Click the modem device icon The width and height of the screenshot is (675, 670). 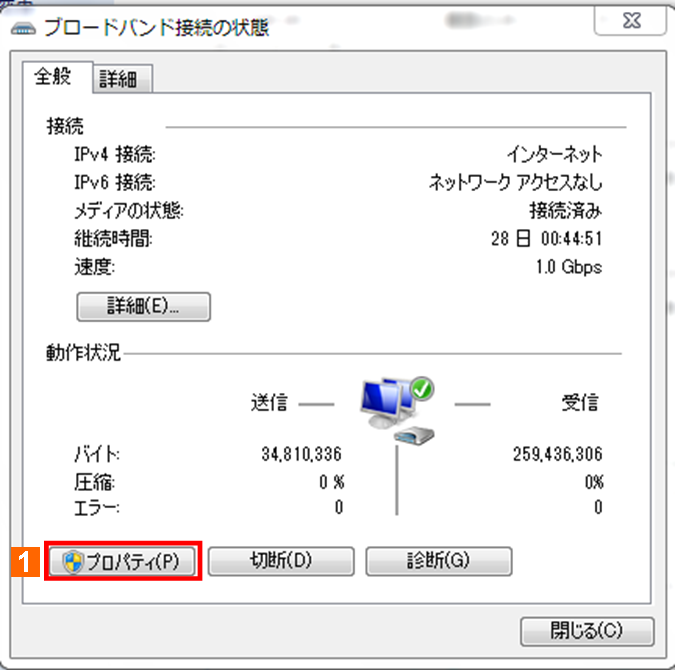pyautogui.click(x=414, y=436)
